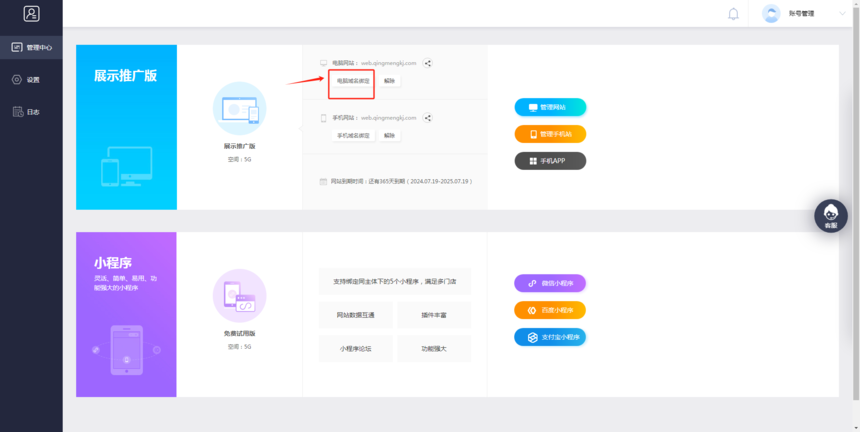Open the 客服 customer service widget

830,216
